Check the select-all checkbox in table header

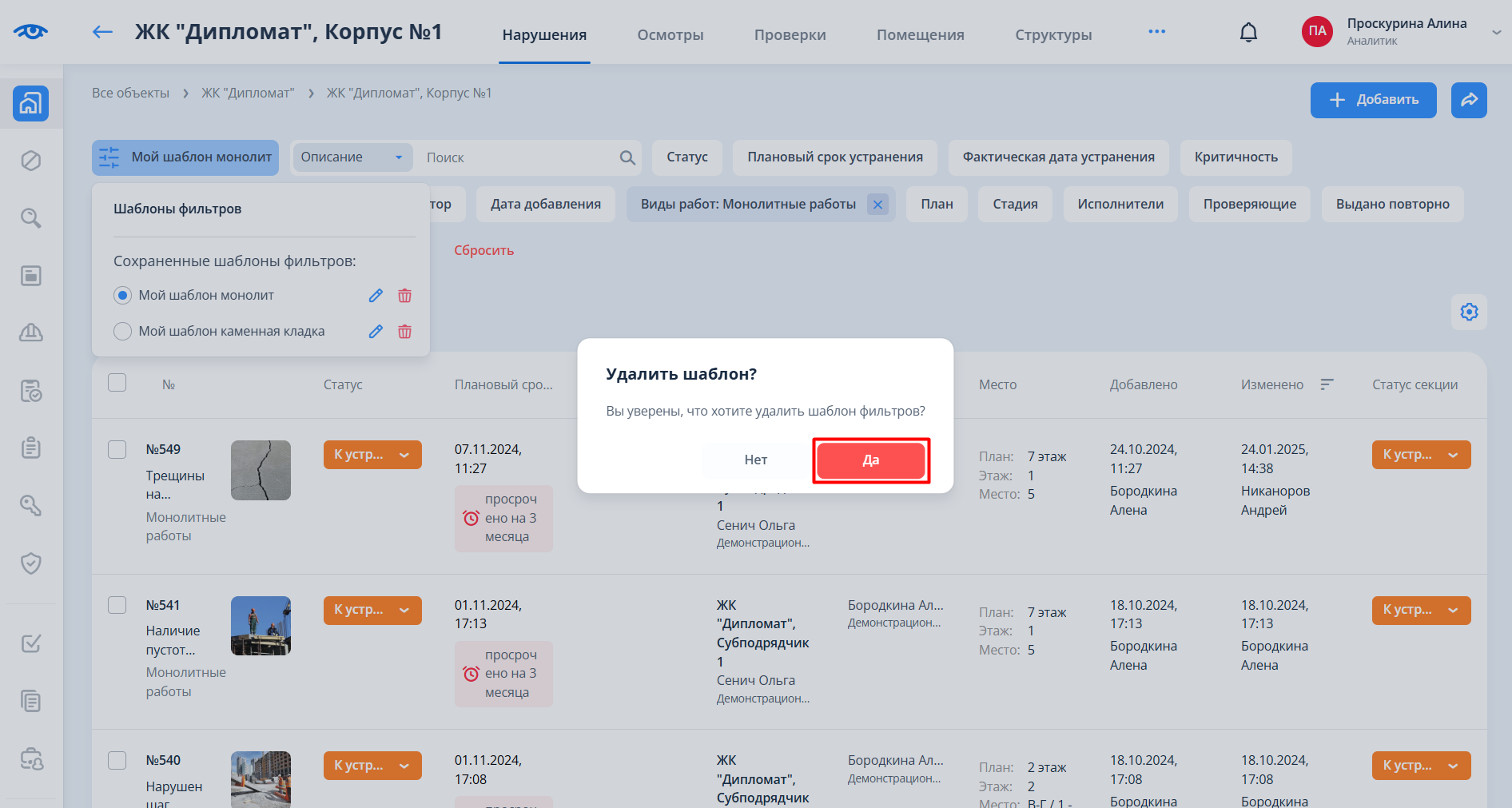tap(117, 383)
